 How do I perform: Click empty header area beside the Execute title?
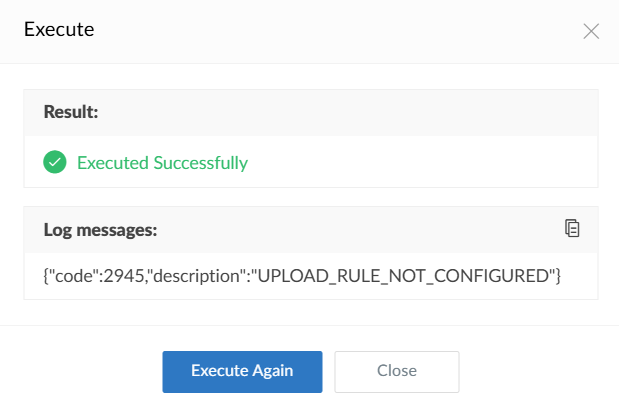330,30
